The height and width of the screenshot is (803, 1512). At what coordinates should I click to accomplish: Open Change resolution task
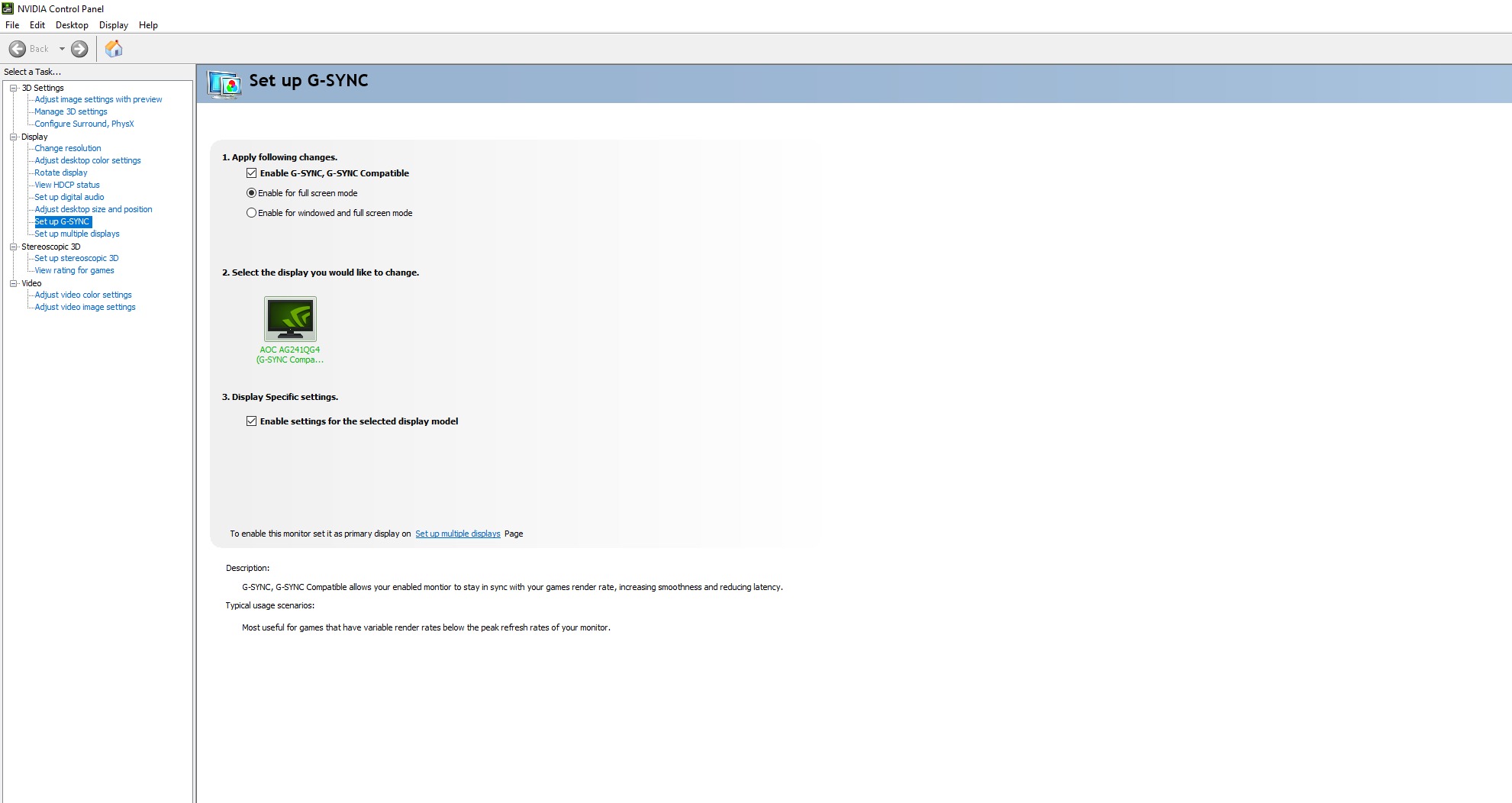coord(68,148)
